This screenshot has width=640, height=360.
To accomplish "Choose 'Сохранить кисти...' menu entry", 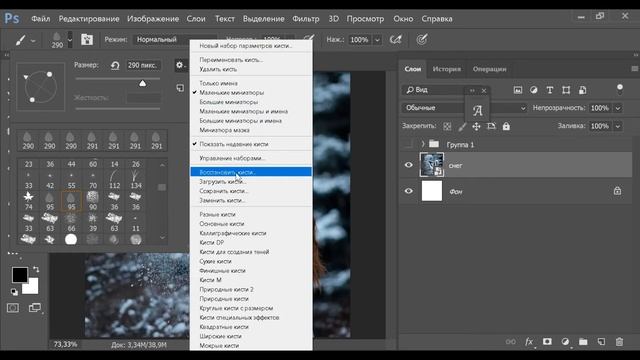I will pyautogui.click(x=251, y=191).
